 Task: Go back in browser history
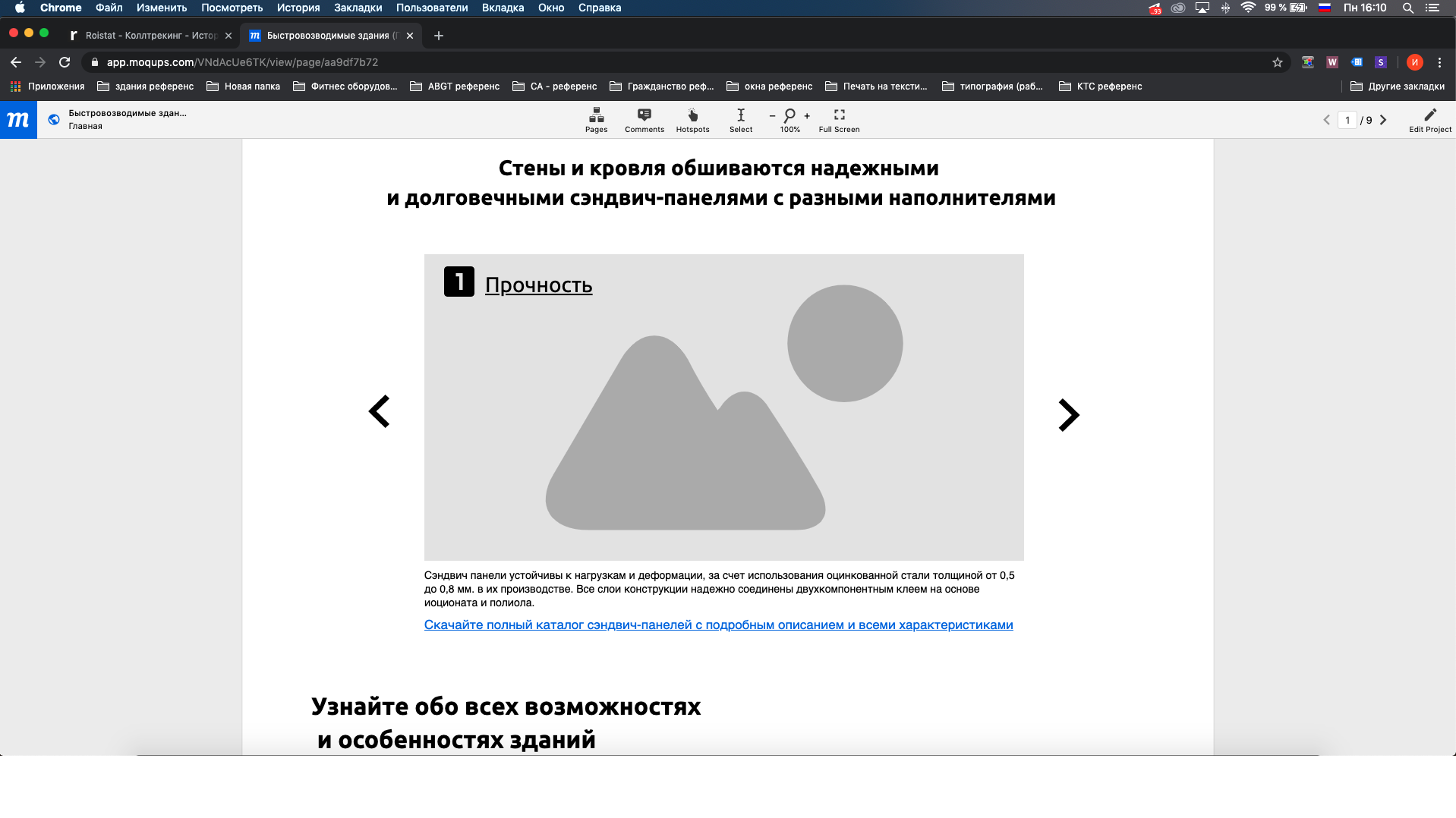pos(16,62)
